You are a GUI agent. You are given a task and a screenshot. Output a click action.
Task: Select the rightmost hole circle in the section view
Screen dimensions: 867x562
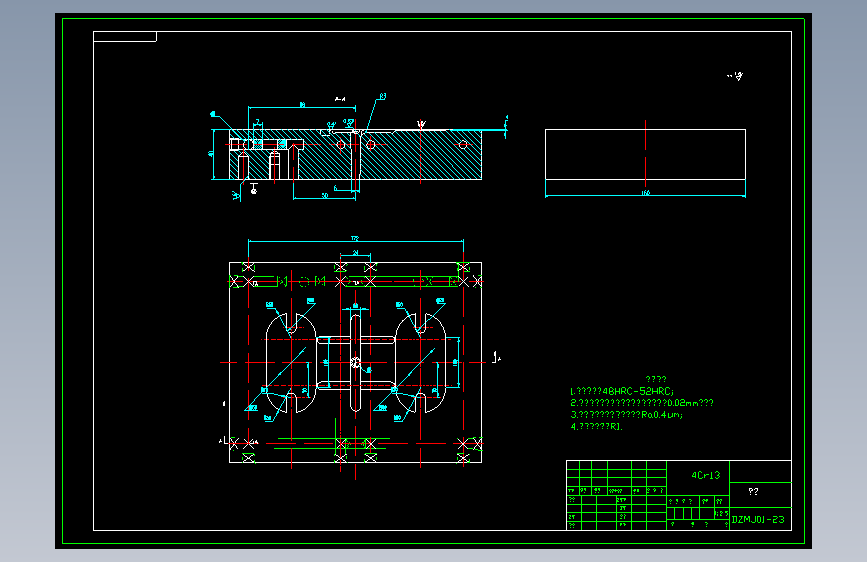tap(463, 145)
